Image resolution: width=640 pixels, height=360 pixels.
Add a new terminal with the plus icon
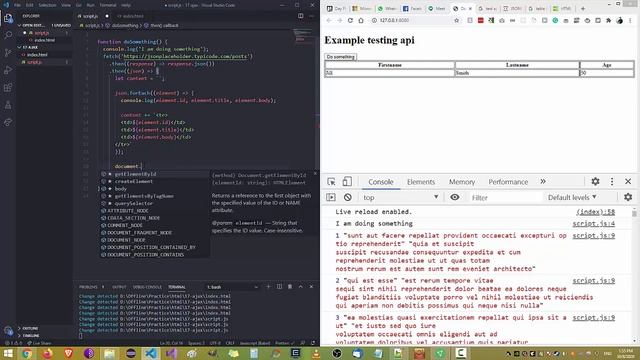click(268, 287)
